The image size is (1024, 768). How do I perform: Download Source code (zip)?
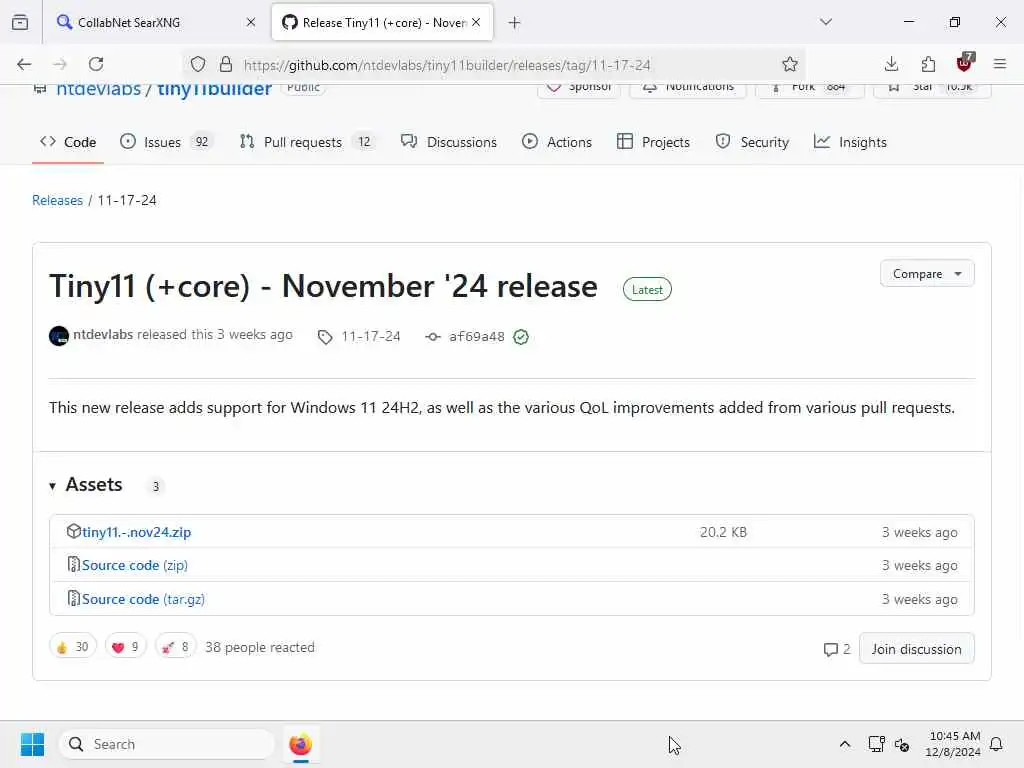135,565
